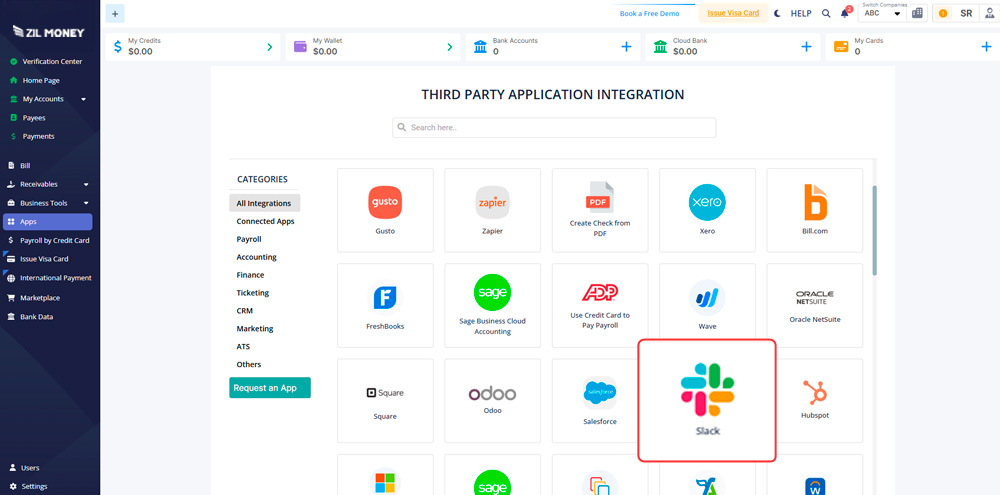This screenshot has width=1000, height=495.
Task: Filter by Payroll category
Action: 249,239
